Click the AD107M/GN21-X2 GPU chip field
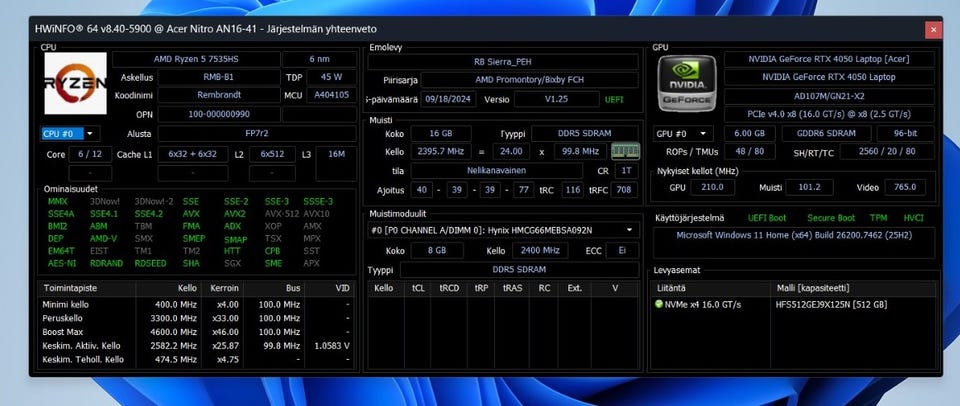 click(829, 96)
